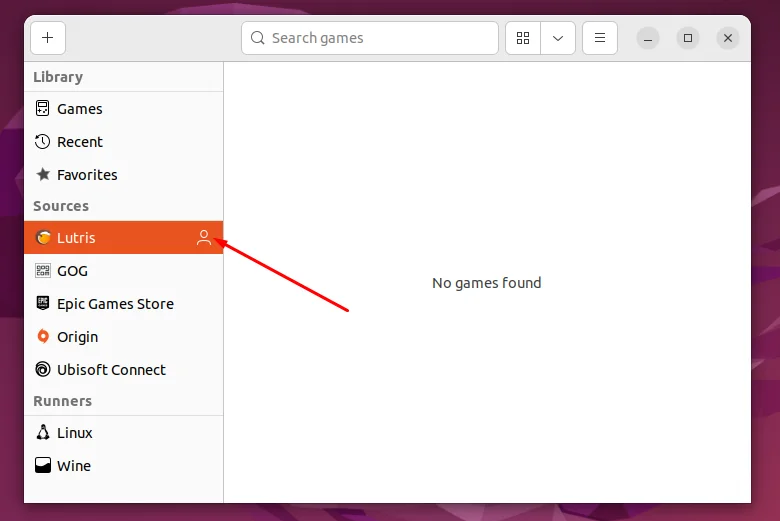The height and width of the screenshot is (521, 780).
Task: Select the Linux runner
Action: click(124, 432)
